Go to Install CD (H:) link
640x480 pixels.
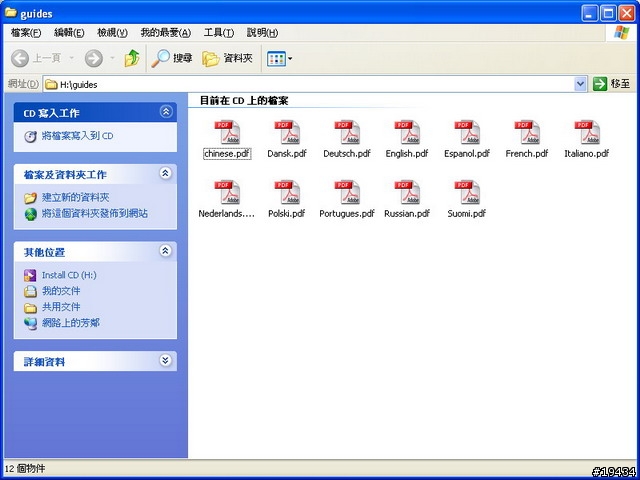tap(69, 275)
